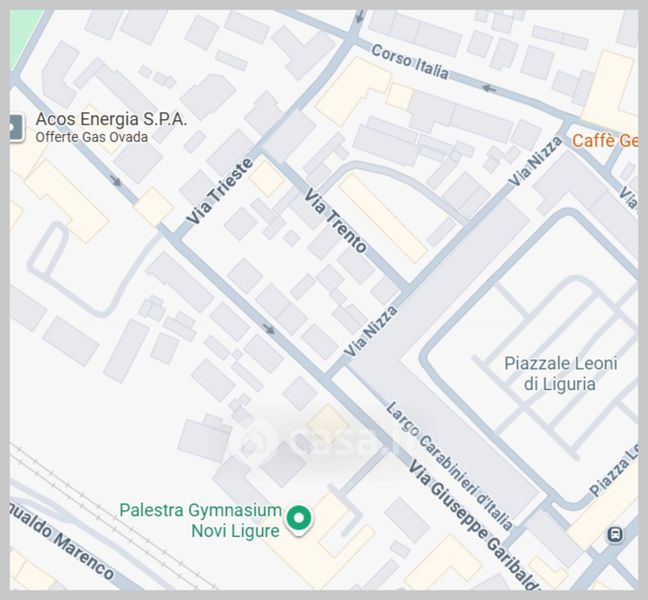Click the upper Via Nizza street label
The height and width of the screenshot is (600, 648).
[535, 161]
